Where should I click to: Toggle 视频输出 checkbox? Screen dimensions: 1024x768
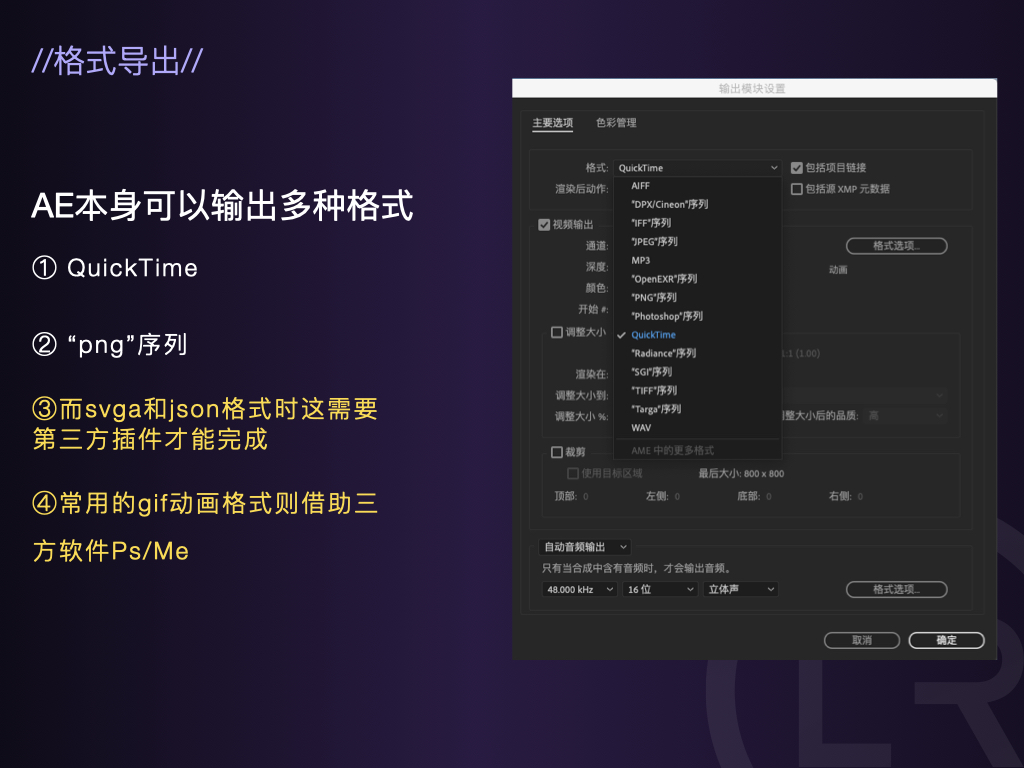(x=544, y=225)
